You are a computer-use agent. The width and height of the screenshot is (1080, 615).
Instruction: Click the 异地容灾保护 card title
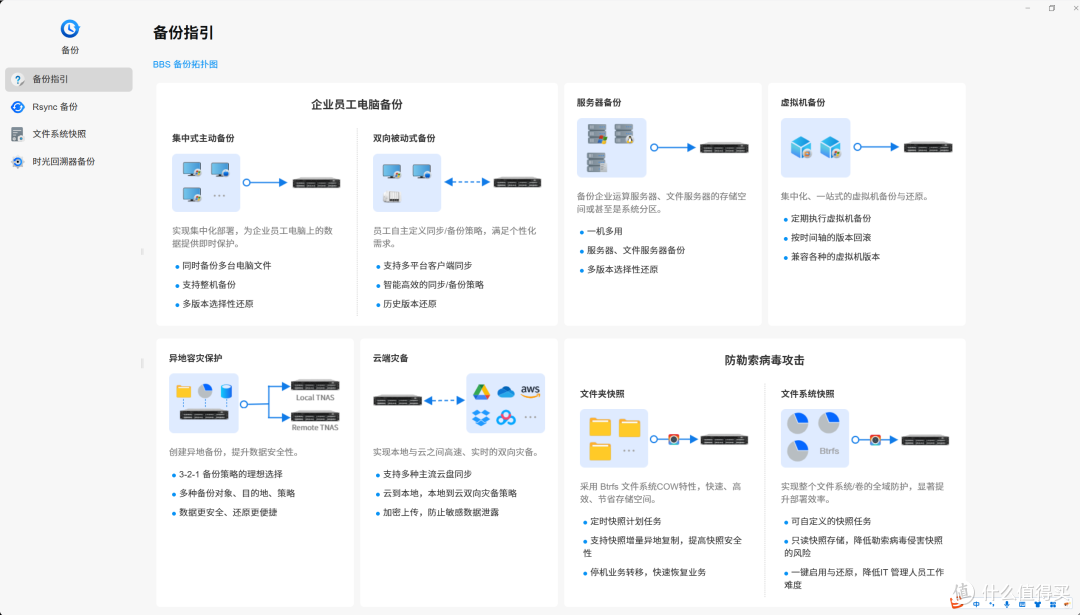tap(196, 358)
